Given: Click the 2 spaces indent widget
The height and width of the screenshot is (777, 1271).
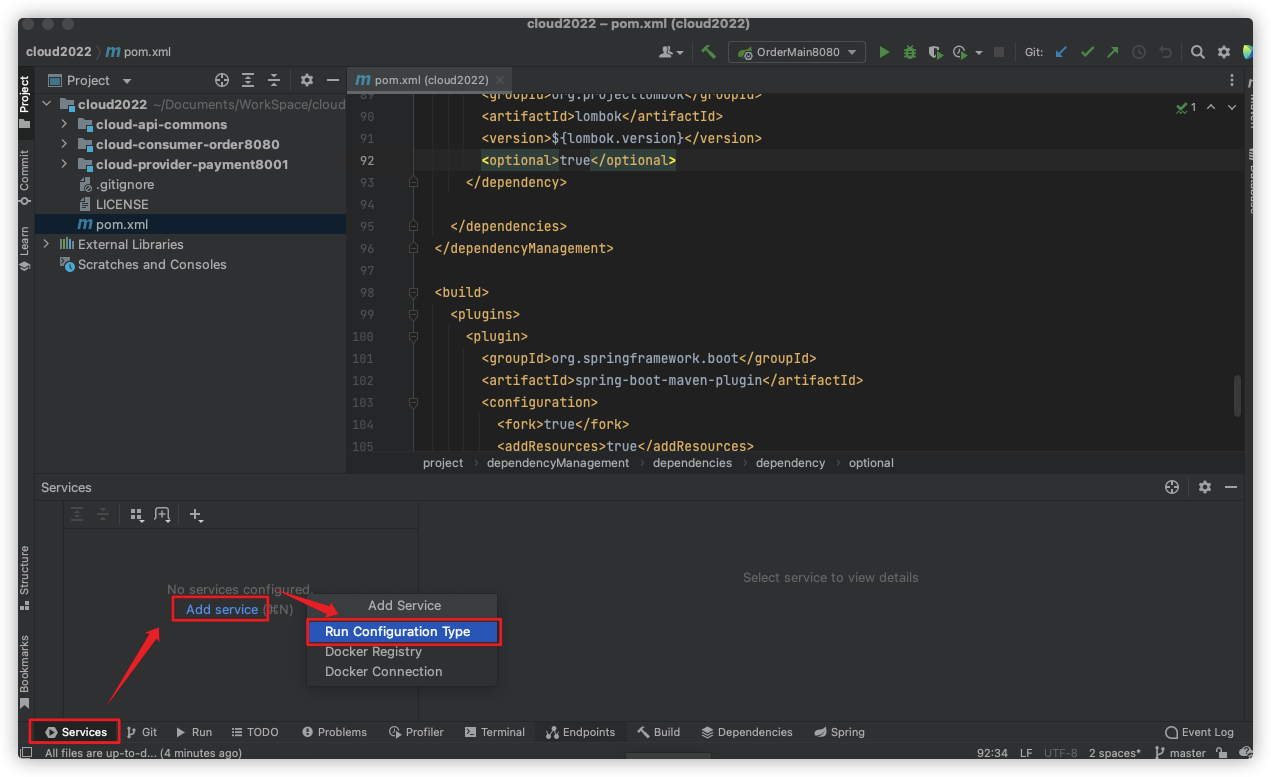Looking at the screenshot, I should [1115, 753].
